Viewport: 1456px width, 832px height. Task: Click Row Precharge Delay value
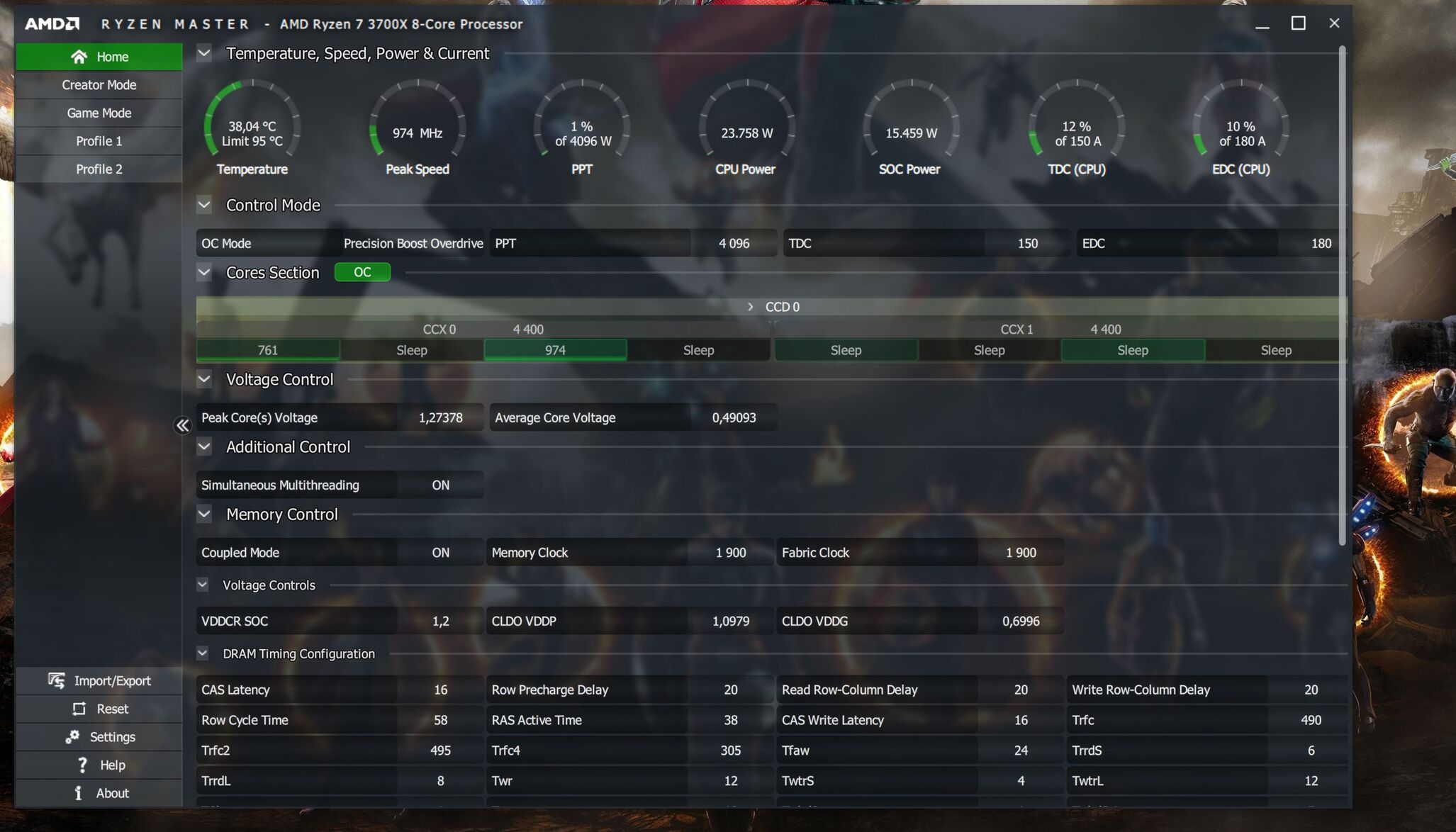tap(730, 690)
